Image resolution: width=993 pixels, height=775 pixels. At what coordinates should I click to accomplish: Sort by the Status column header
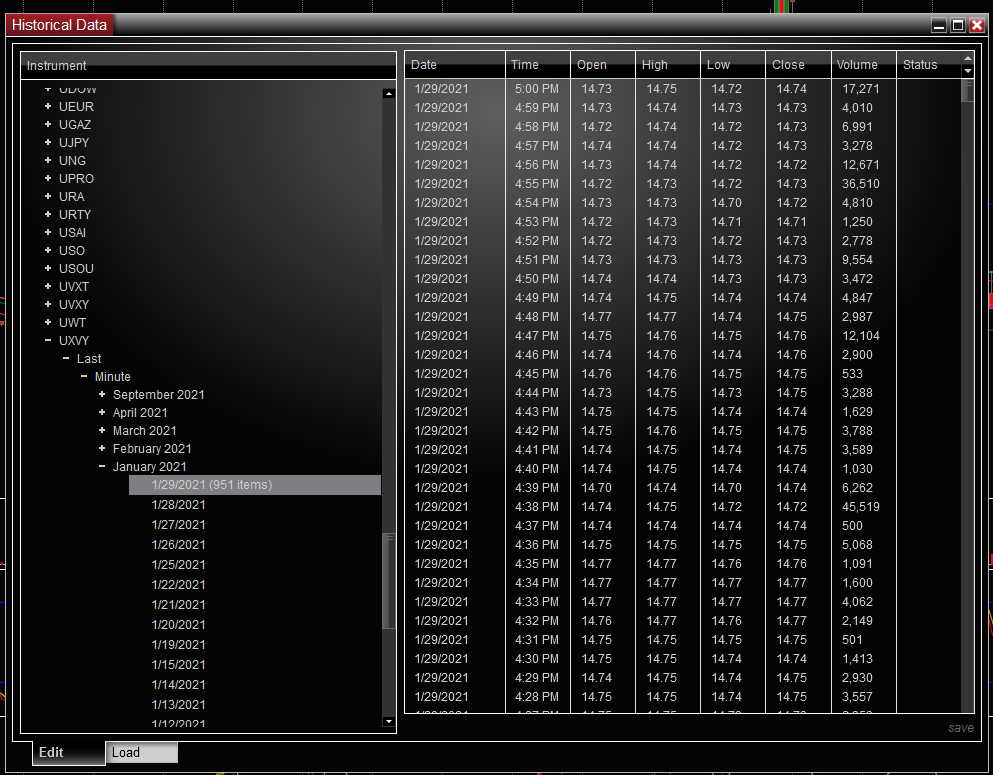(929, 65)
